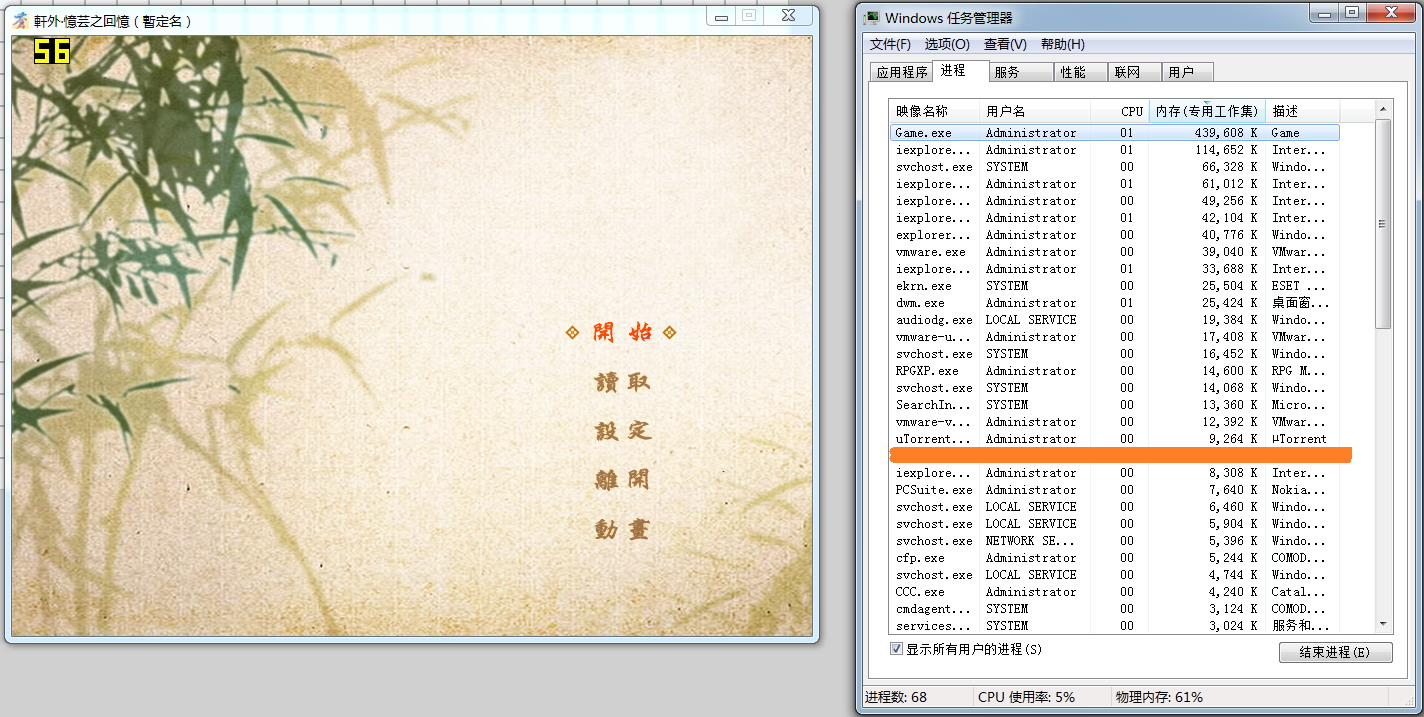Select svchost.exe NETWORK SE... row

(x=1114, y=541)
